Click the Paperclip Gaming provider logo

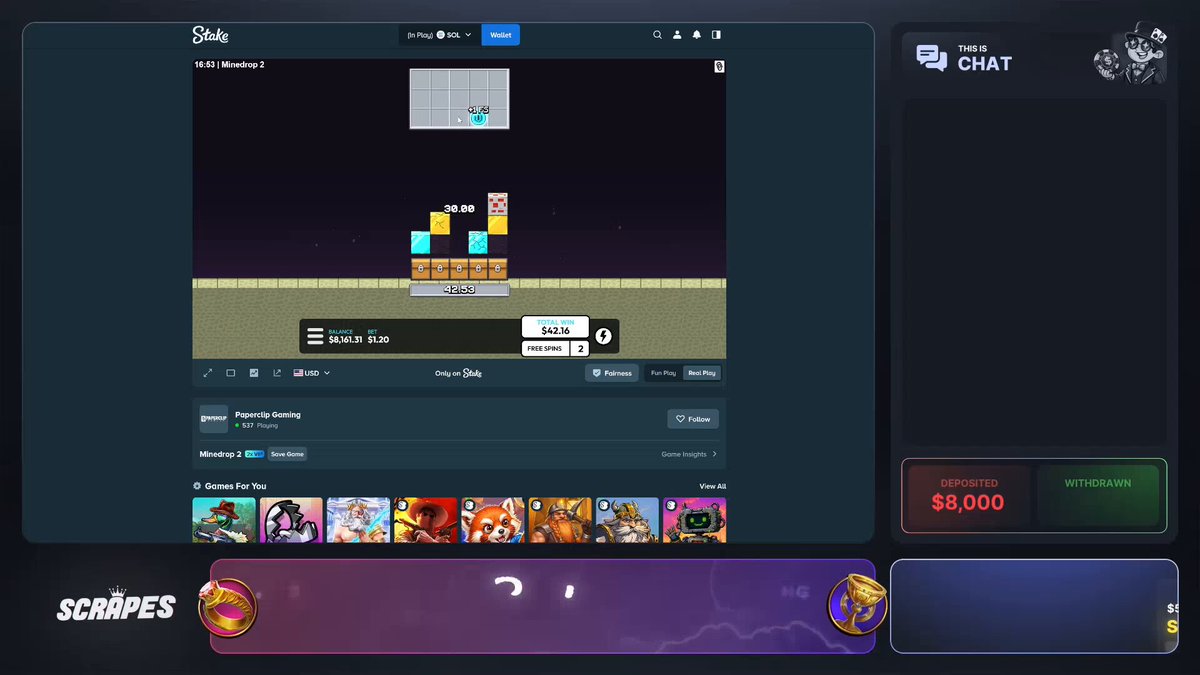click(213, 419)
